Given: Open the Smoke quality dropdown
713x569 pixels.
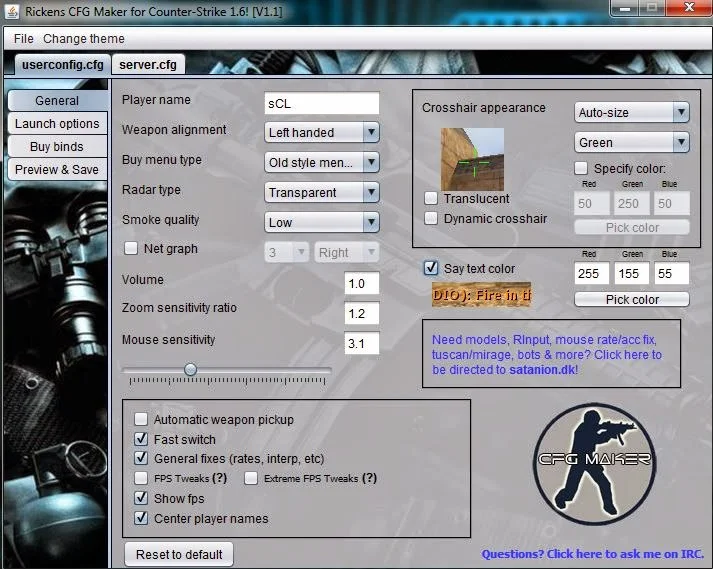Looking at the screenshot, I should click(321, 222).
